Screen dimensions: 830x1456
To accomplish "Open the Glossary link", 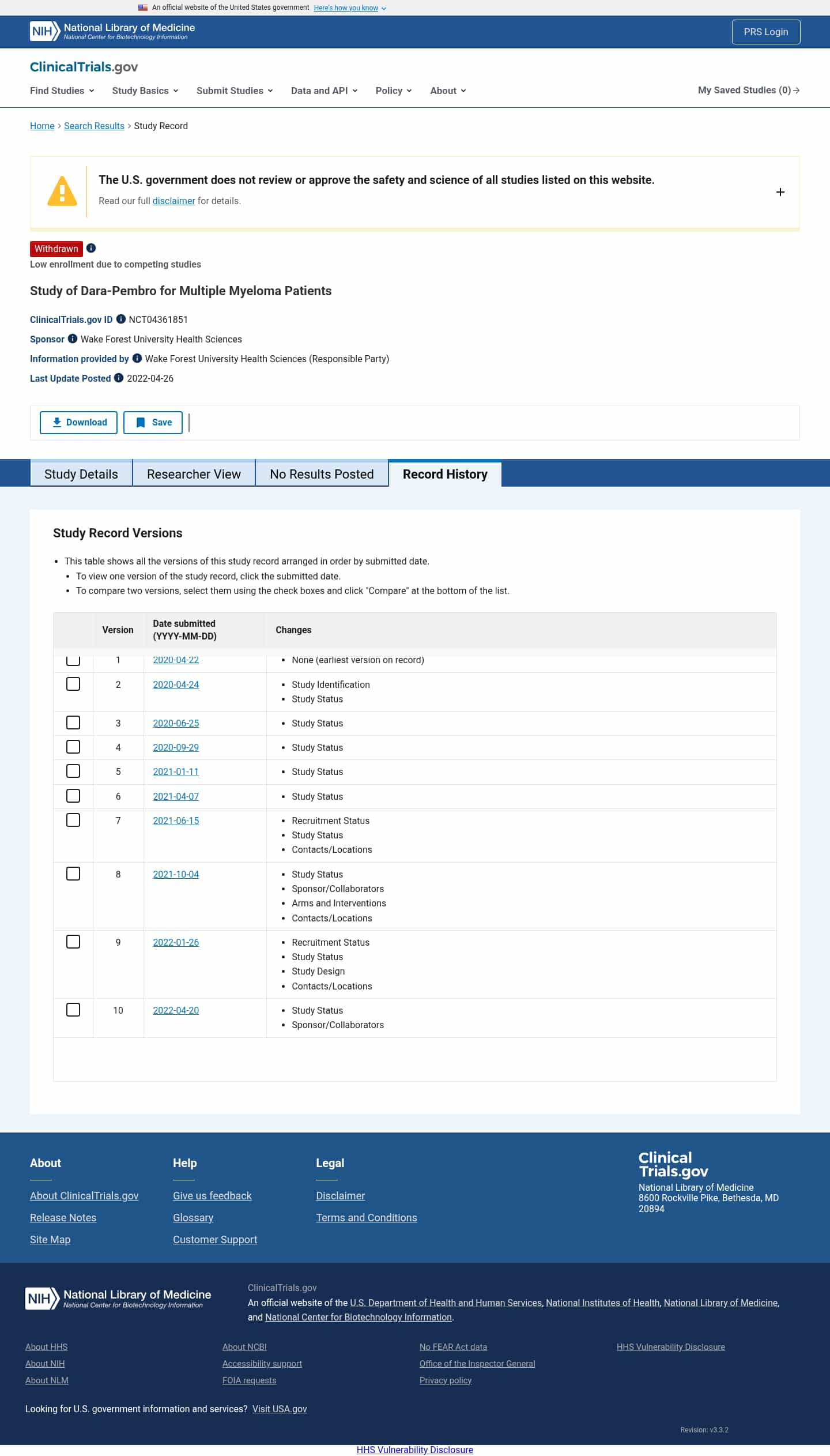I will coord(193,1217).
